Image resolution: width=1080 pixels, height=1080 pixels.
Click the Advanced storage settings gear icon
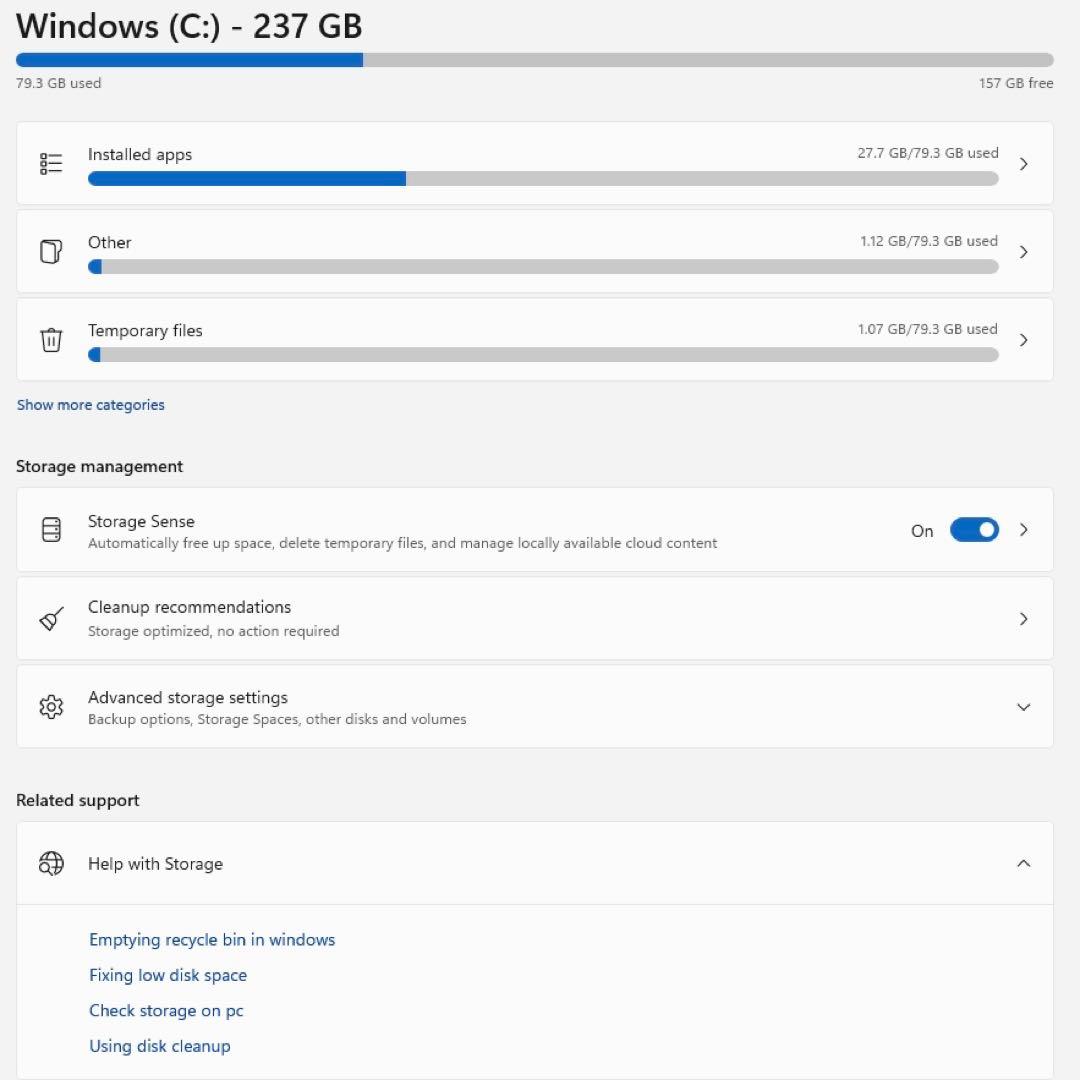pyautogui.click(x=51, y=706)
